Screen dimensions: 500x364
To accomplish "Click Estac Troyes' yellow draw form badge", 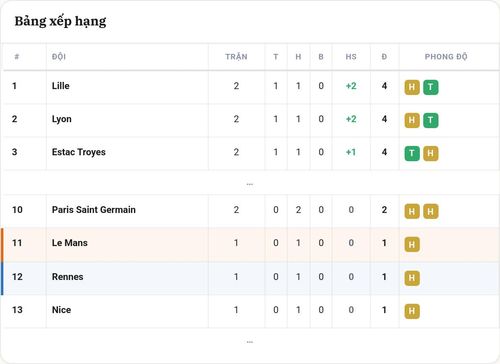I will point(431,153).
